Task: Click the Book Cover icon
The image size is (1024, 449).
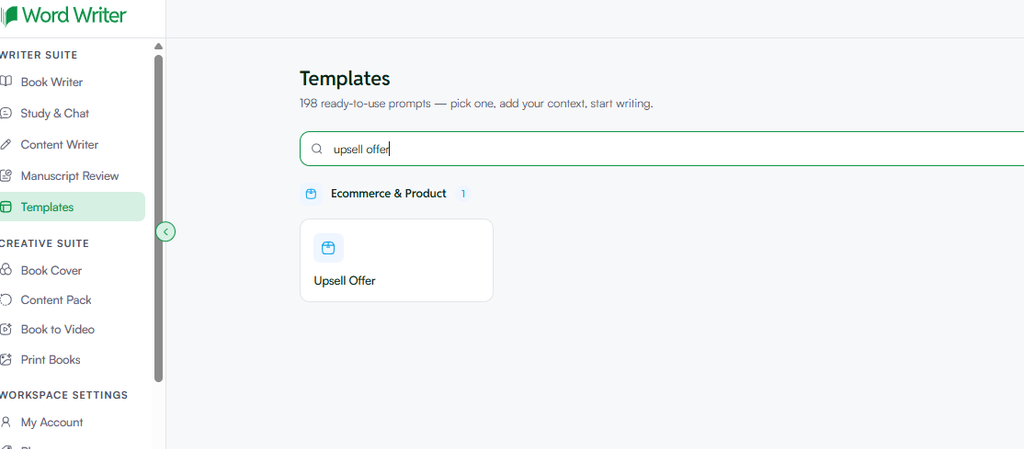Action: [x=6, y=270]
